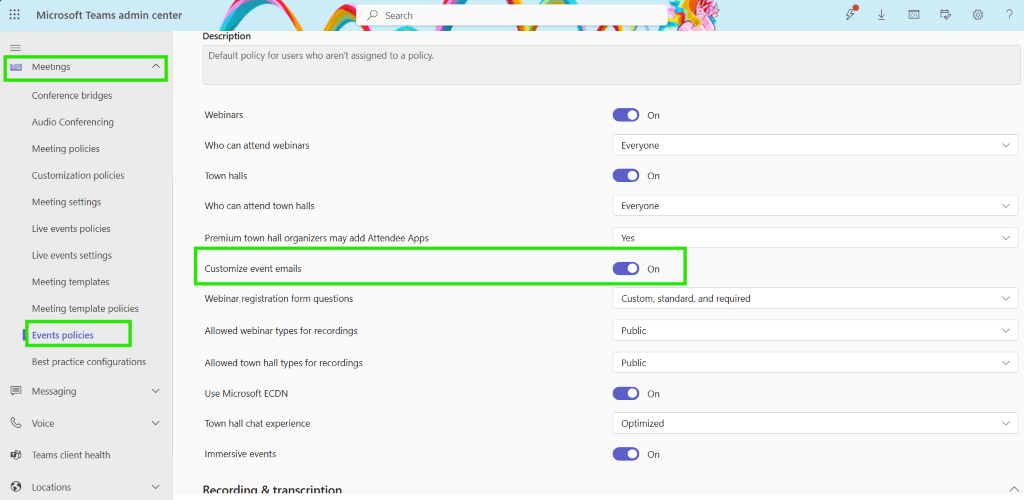Click the Voice phone icon in sidebar
This screenshot has width=1024, height=500.
point(16,423)
